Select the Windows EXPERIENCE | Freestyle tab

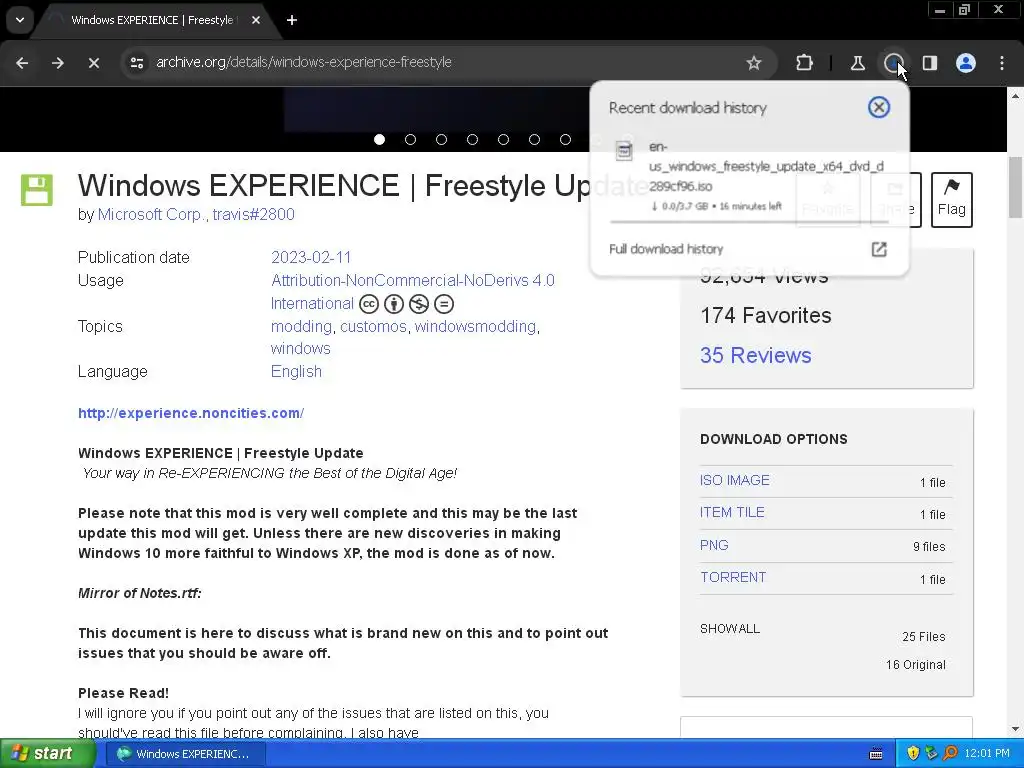click(152, 20)
